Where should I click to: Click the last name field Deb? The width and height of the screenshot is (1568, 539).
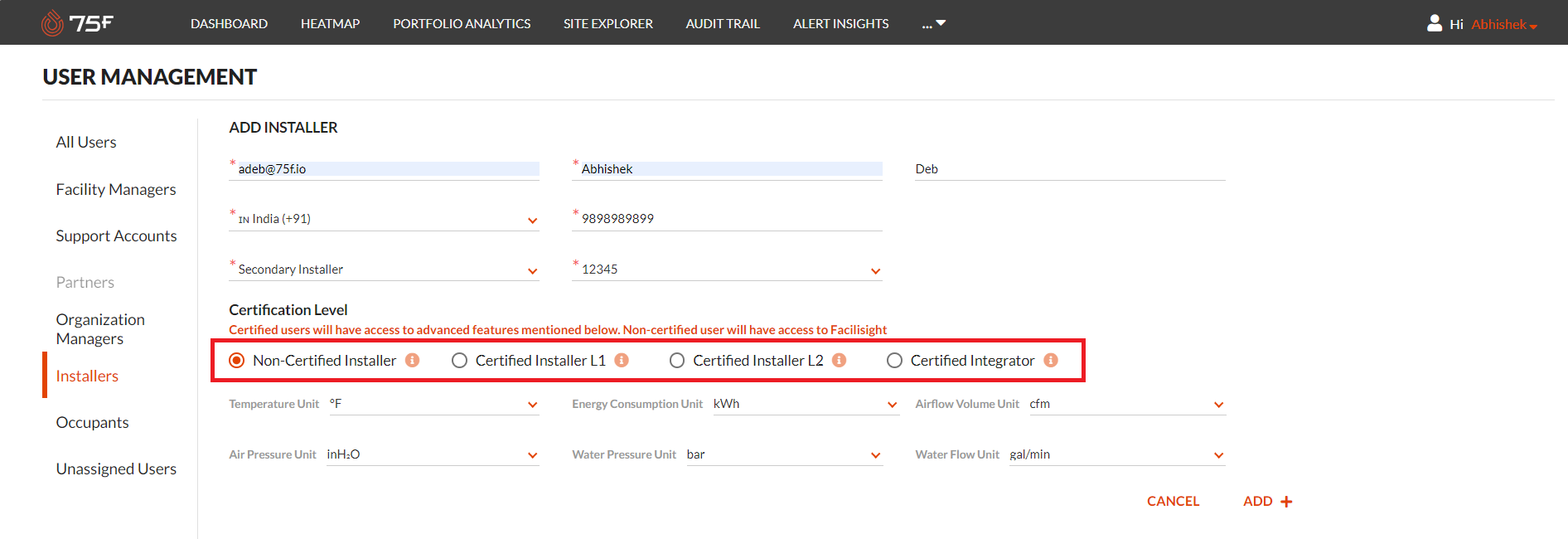(1070, 169)
